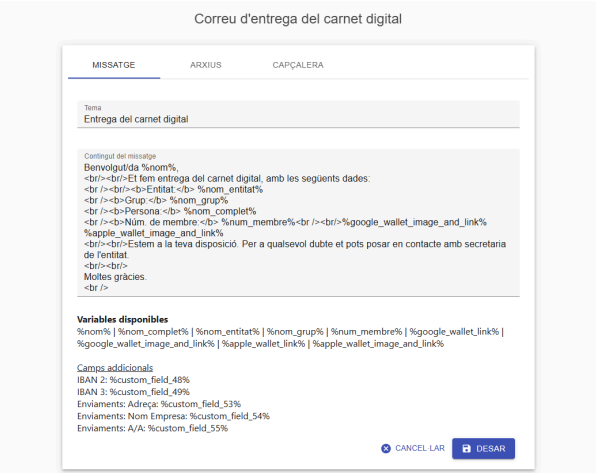This screenshot has height=473, width=596.
Task: Click the Tema field label
Action: (x=93, y=108)
